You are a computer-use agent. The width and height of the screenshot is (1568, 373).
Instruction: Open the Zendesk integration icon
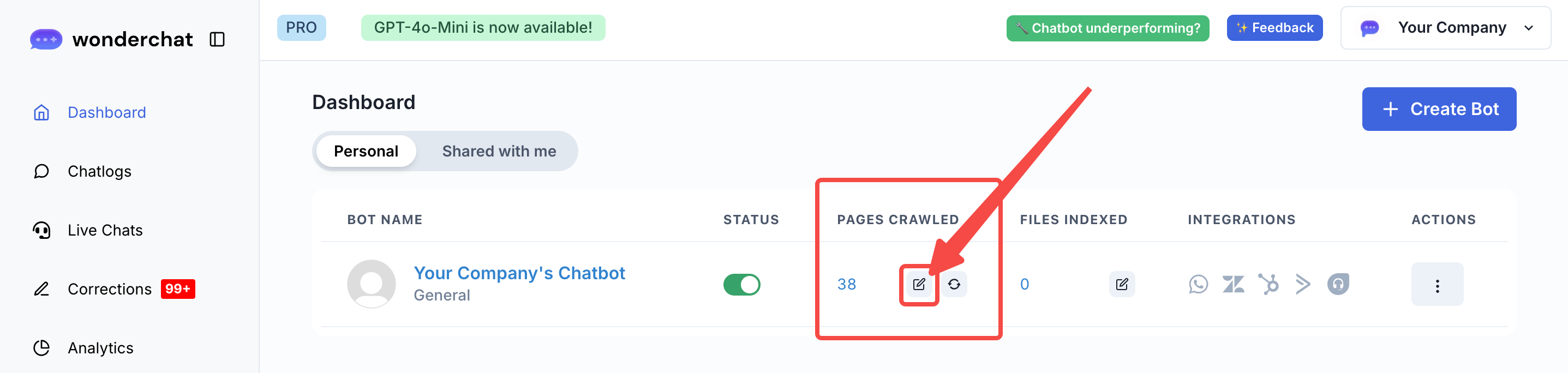click(x=1233, y=284)
